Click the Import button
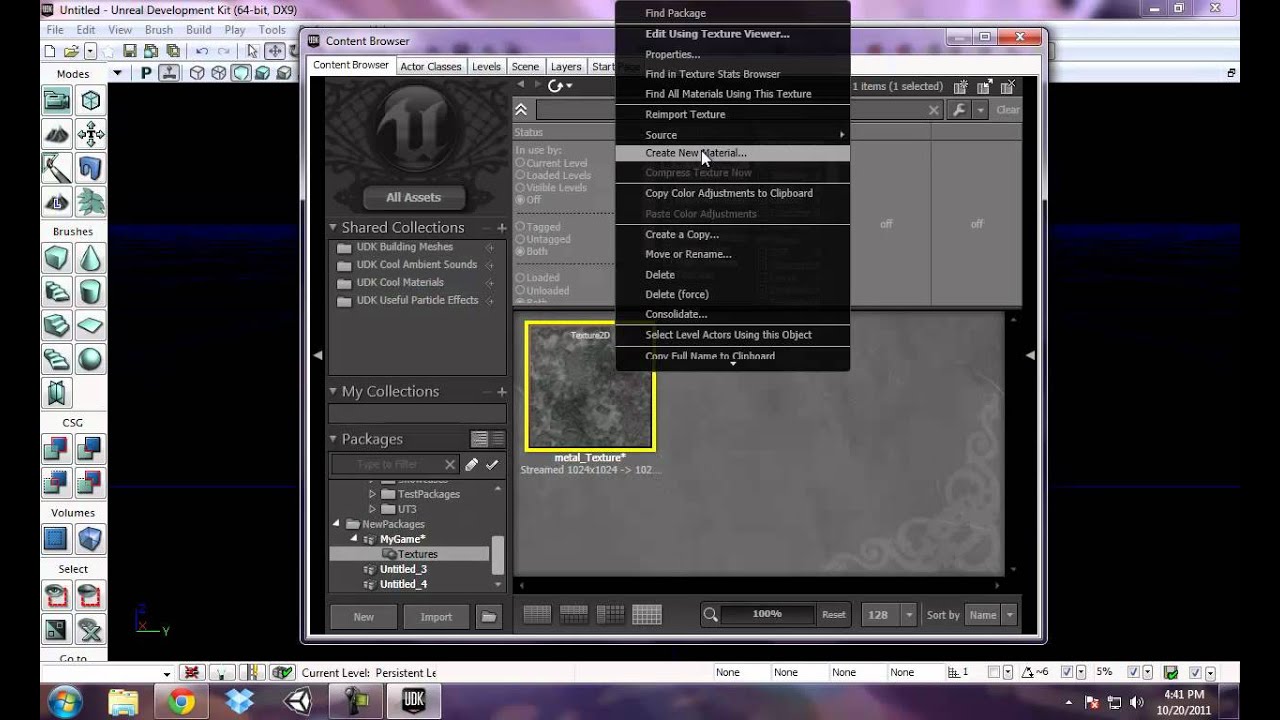Screen dimensions: 1280x720 tap(436, 617)
